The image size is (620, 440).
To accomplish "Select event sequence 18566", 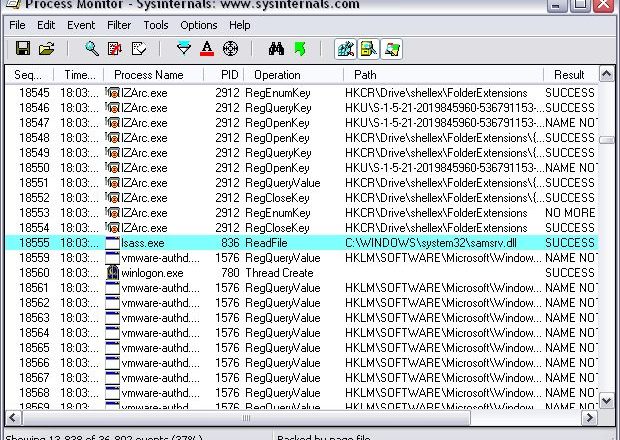I will [x=34, y=363].
